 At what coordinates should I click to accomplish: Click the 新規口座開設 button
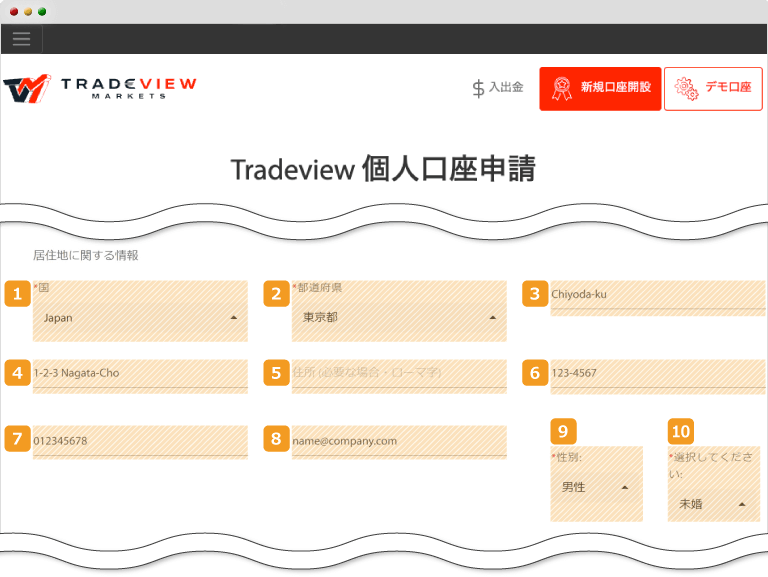[x=600, y=89]
